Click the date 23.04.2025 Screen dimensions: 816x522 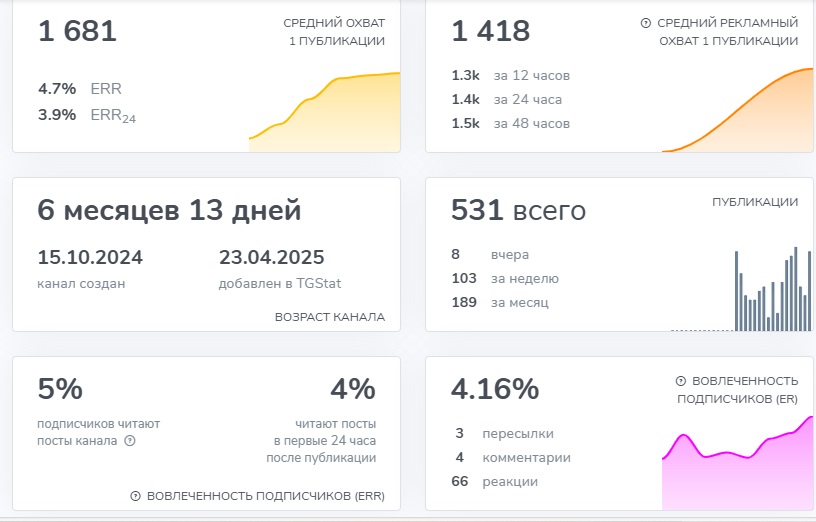[x=272, y=257]
